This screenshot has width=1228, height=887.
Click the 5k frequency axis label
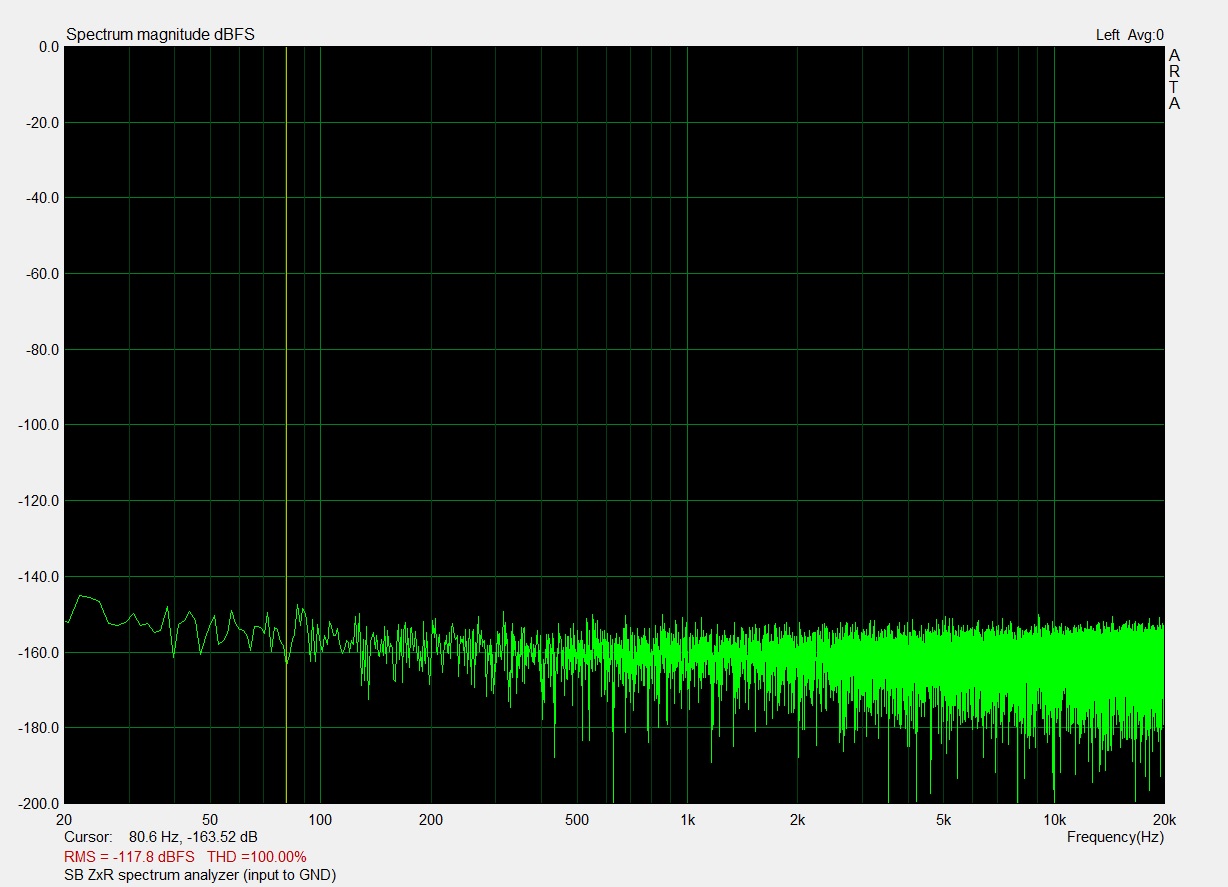coord(943,820)
